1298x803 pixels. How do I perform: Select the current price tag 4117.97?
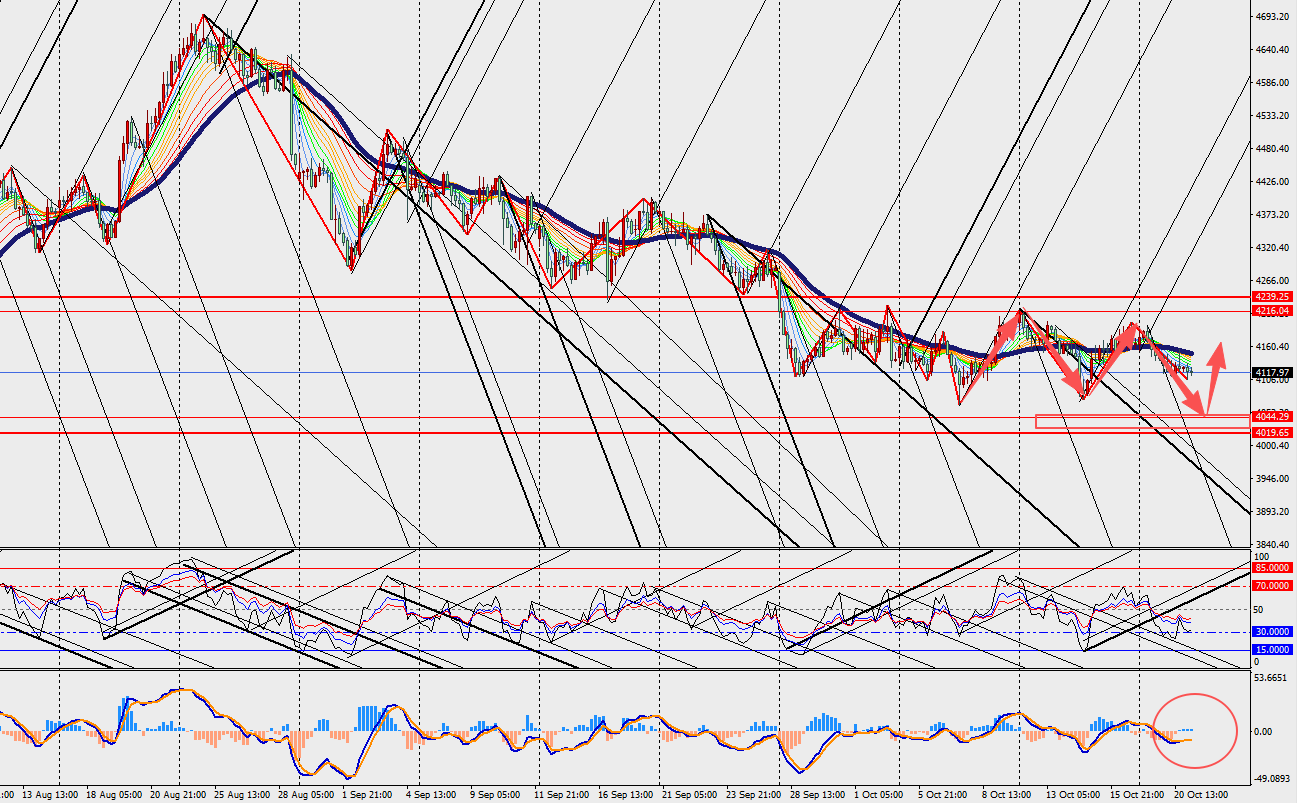point(1273,373)
